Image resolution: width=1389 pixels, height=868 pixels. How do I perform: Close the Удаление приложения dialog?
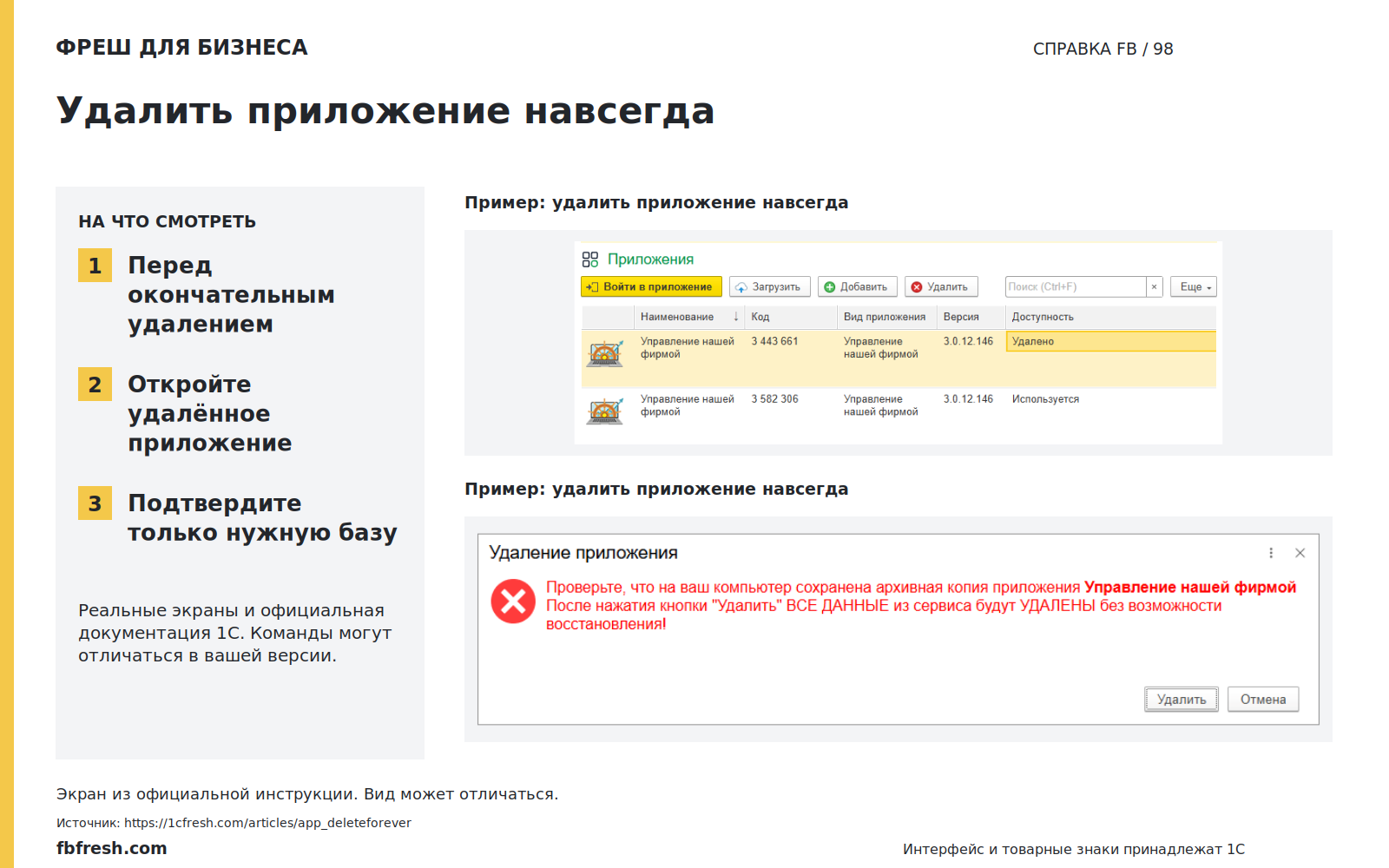click(1300, 553)
